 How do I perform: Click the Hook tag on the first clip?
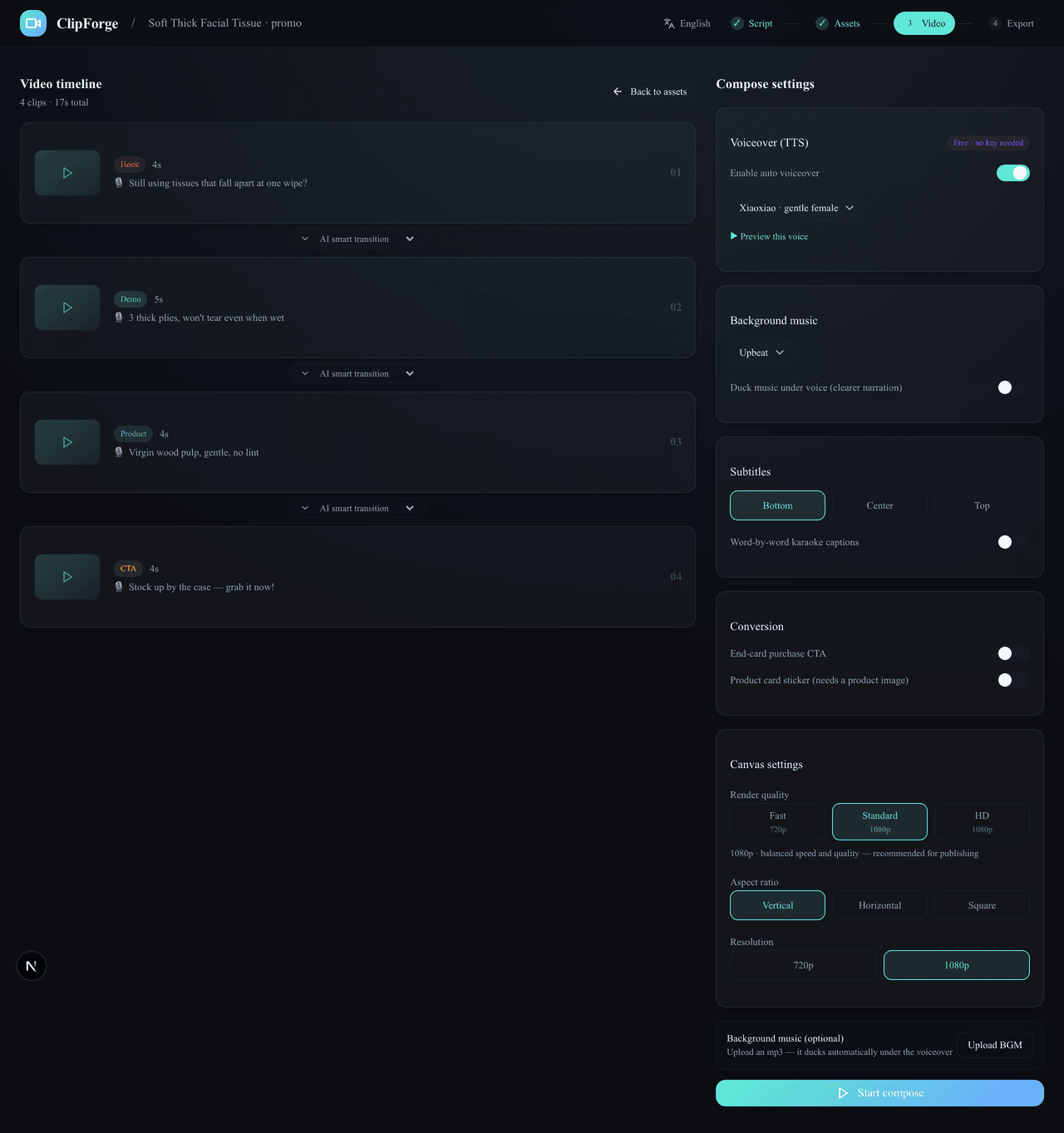(130, 165)
